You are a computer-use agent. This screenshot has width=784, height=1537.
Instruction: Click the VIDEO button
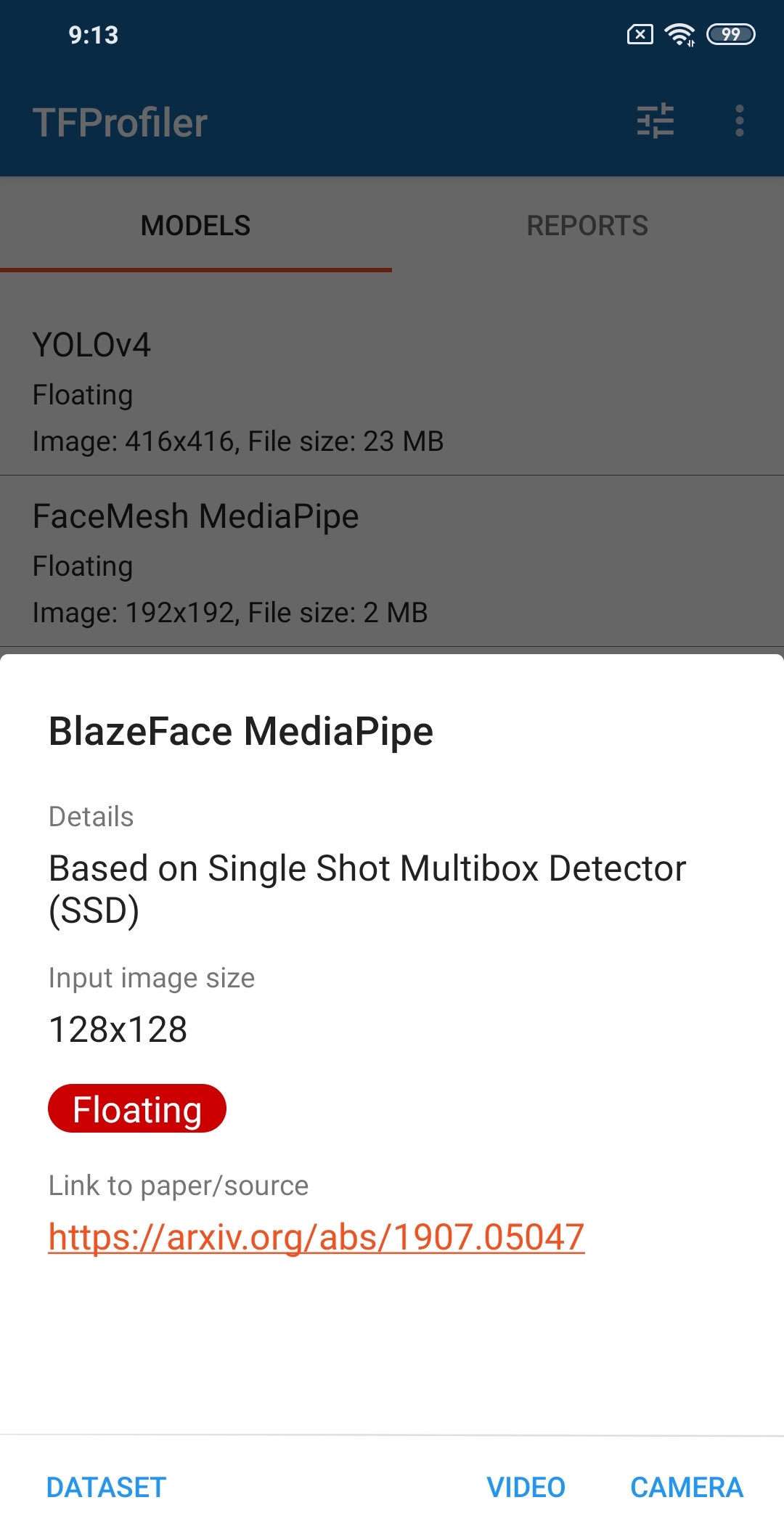pyautogui.click(x=526, y=1488)
